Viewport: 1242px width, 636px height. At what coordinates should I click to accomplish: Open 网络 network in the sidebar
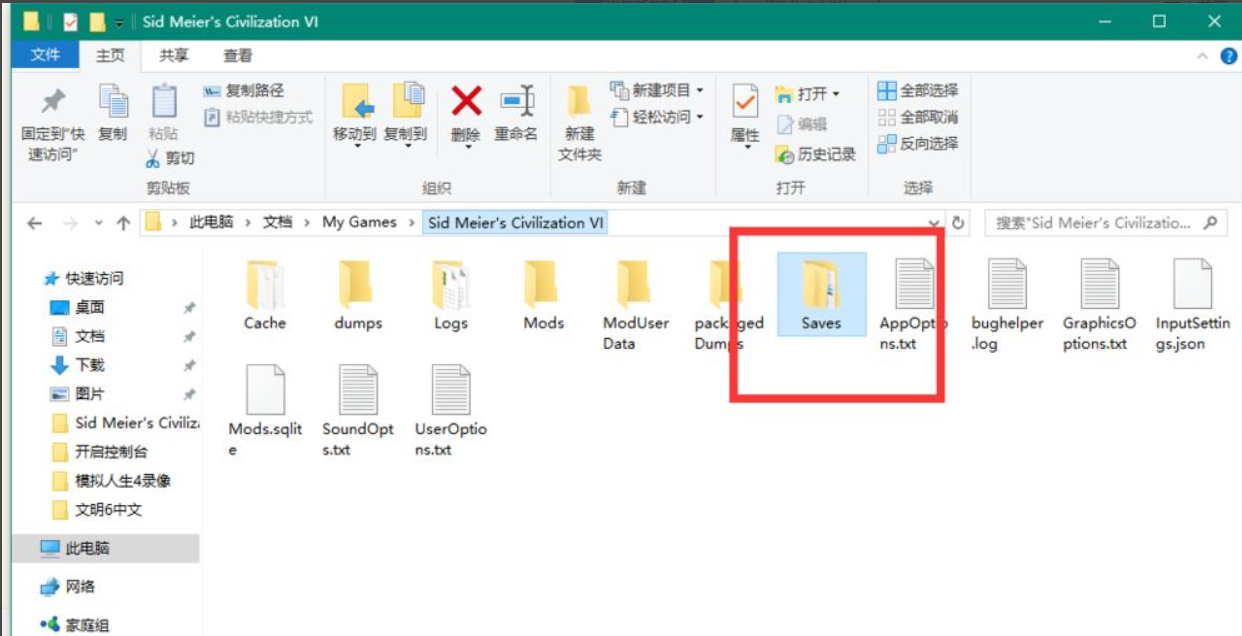click(x=81, y=587)
